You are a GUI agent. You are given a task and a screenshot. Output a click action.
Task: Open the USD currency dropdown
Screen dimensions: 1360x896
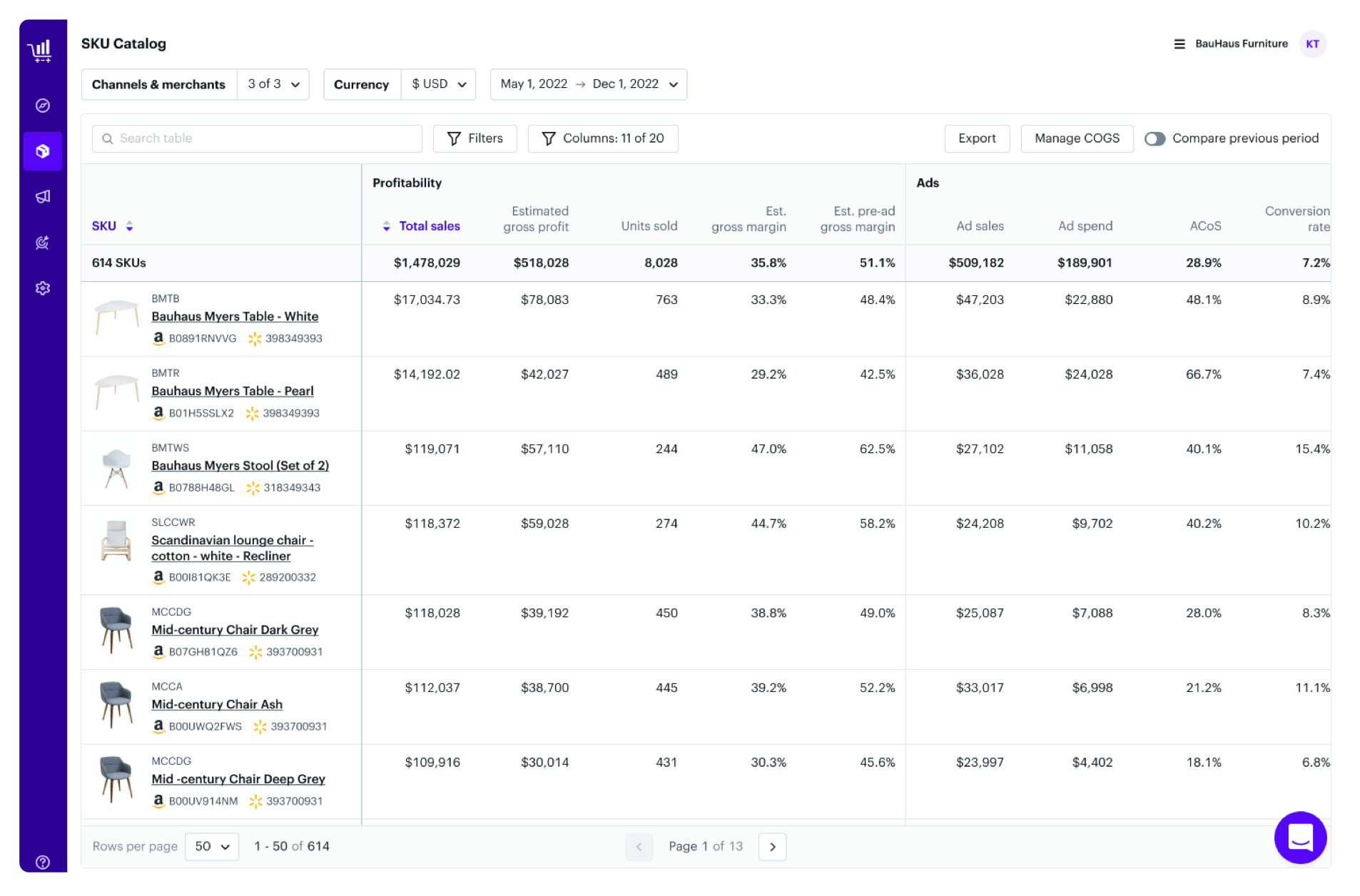point(438,83)
